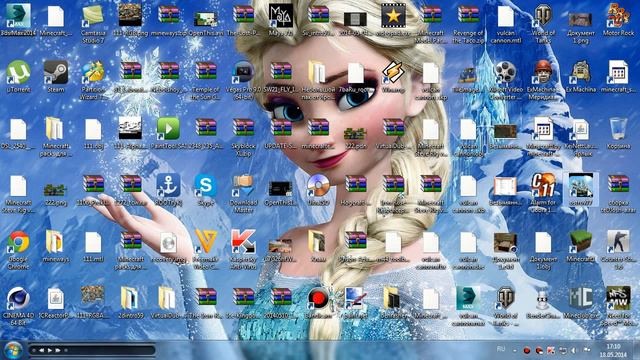Open Xilisoft Video Converter
This screenshot has height=360, width=640.
coord(506,80)
